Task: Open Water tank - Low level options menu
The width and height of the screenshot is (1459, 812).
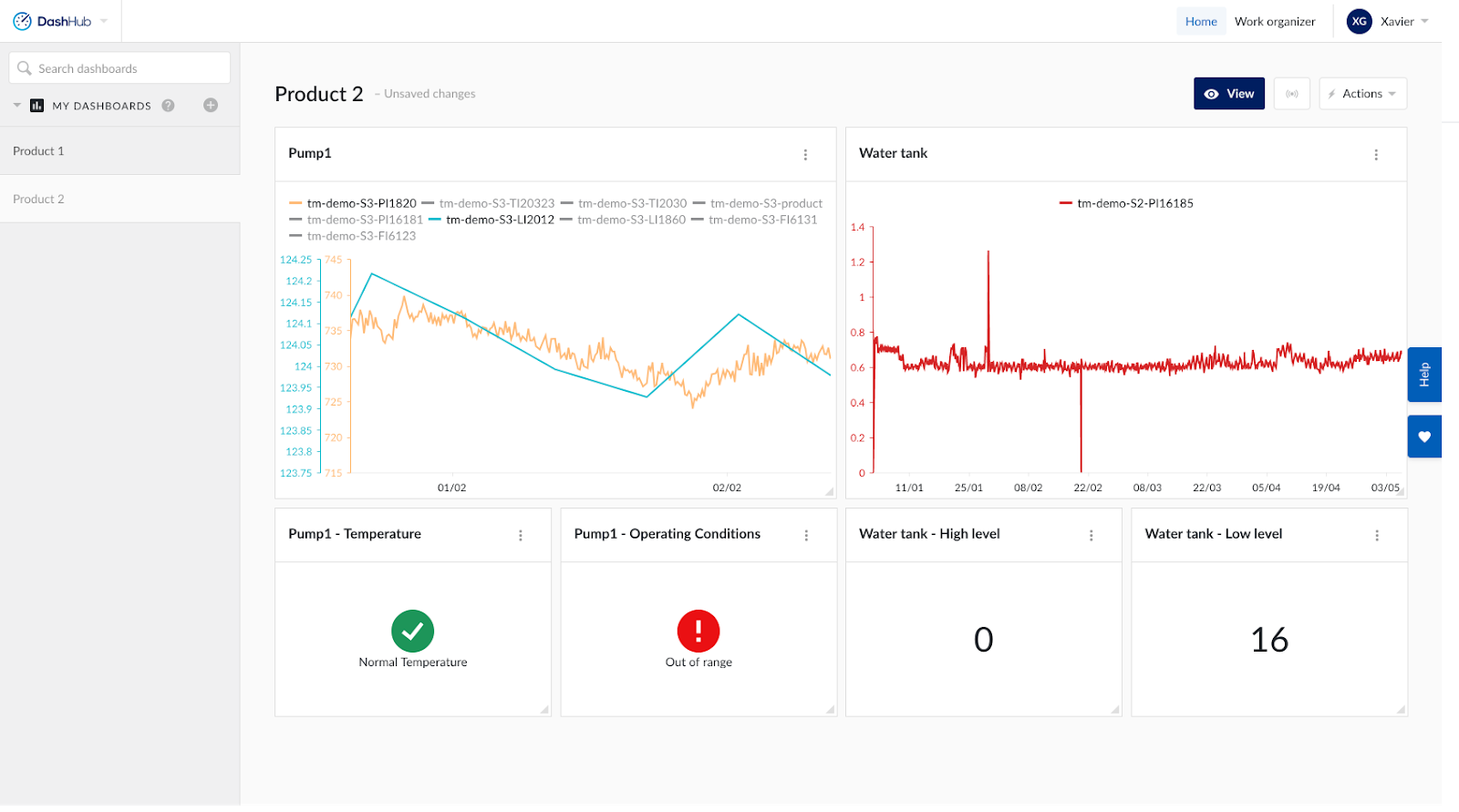Action: click(x=1377, y=536)
